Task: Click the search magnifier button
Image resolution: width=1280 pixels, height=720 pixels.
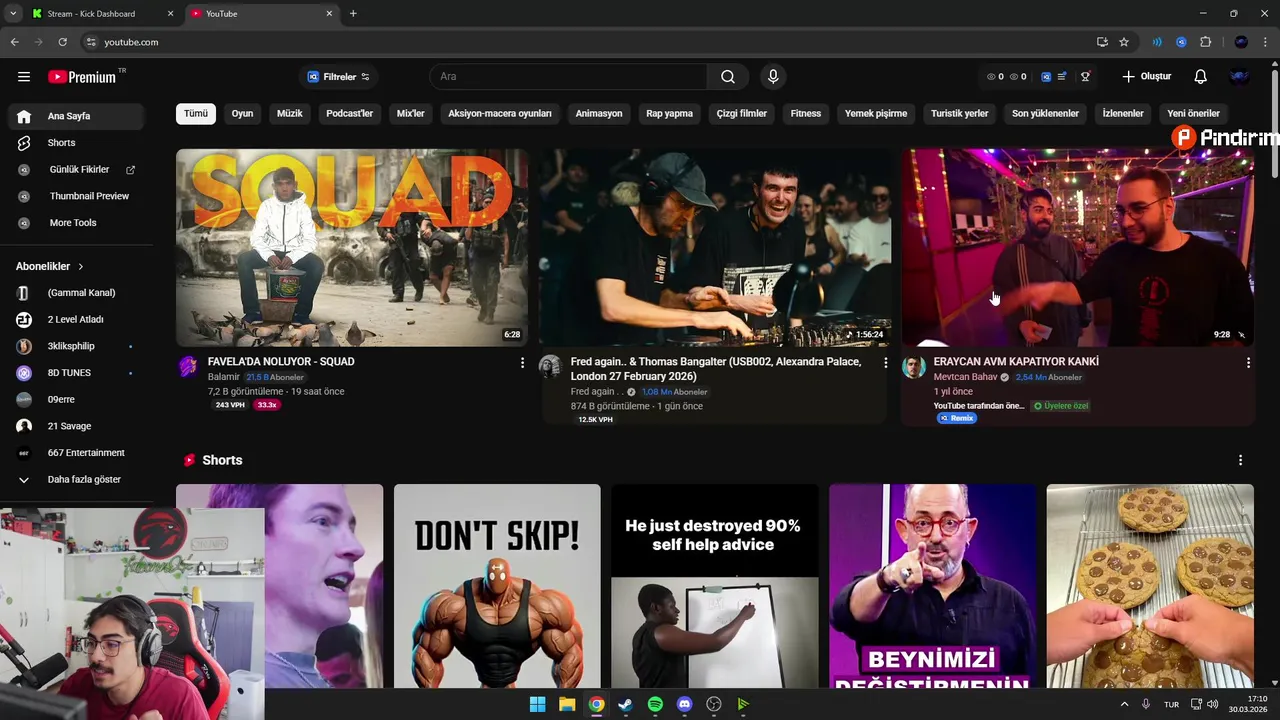Action: click(x=728, y=77)
